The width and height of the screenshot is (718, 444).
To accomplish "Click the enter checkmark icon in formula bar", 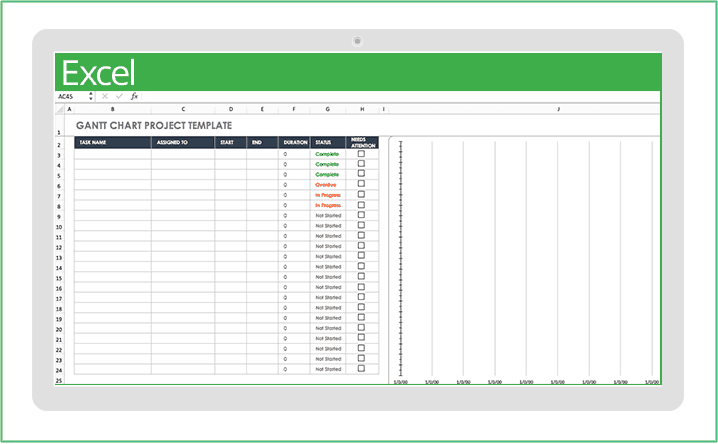I will pyautogui.click(x=119, y=97).
